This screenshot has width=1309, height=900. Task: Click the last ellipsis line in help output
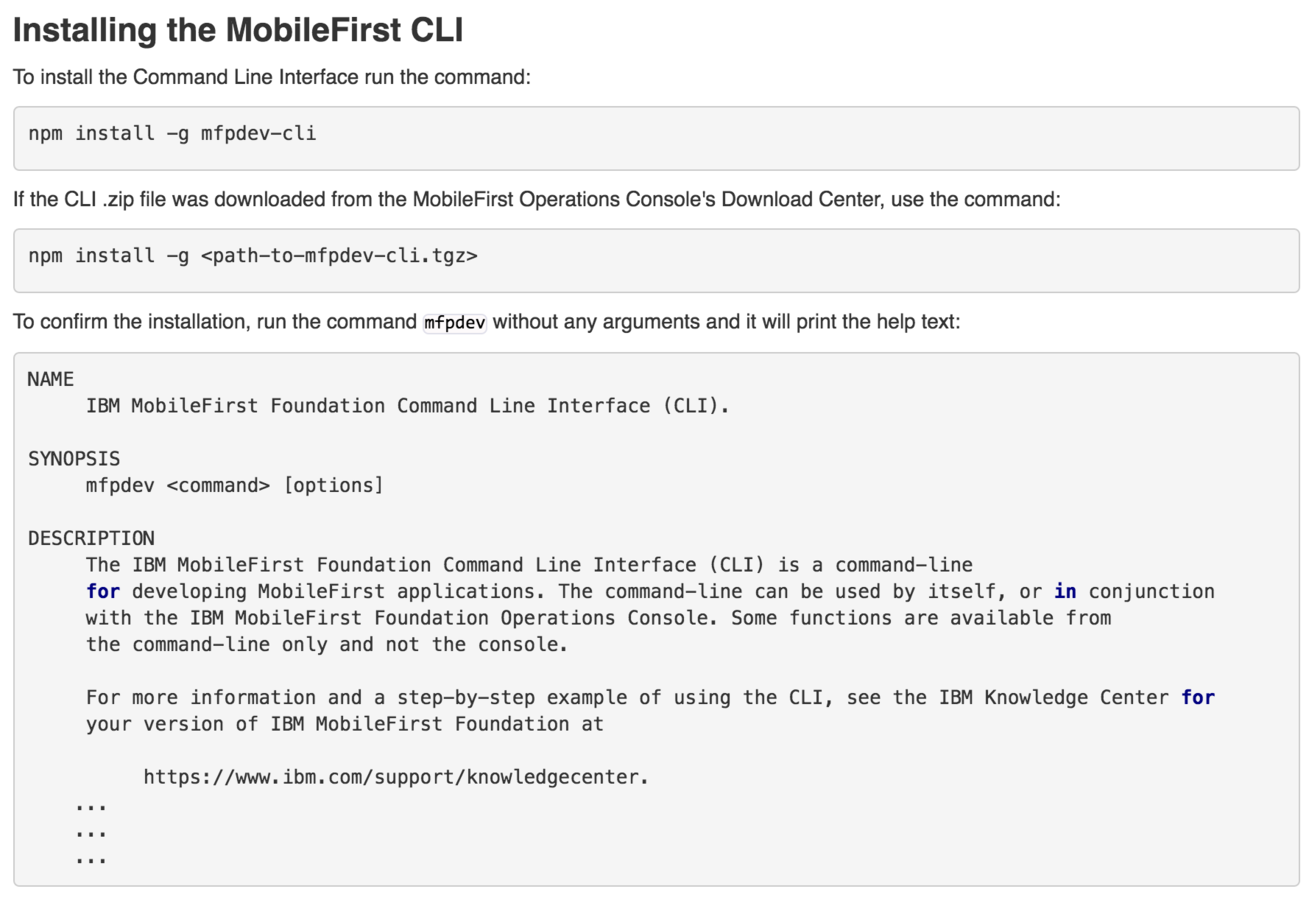91,858
